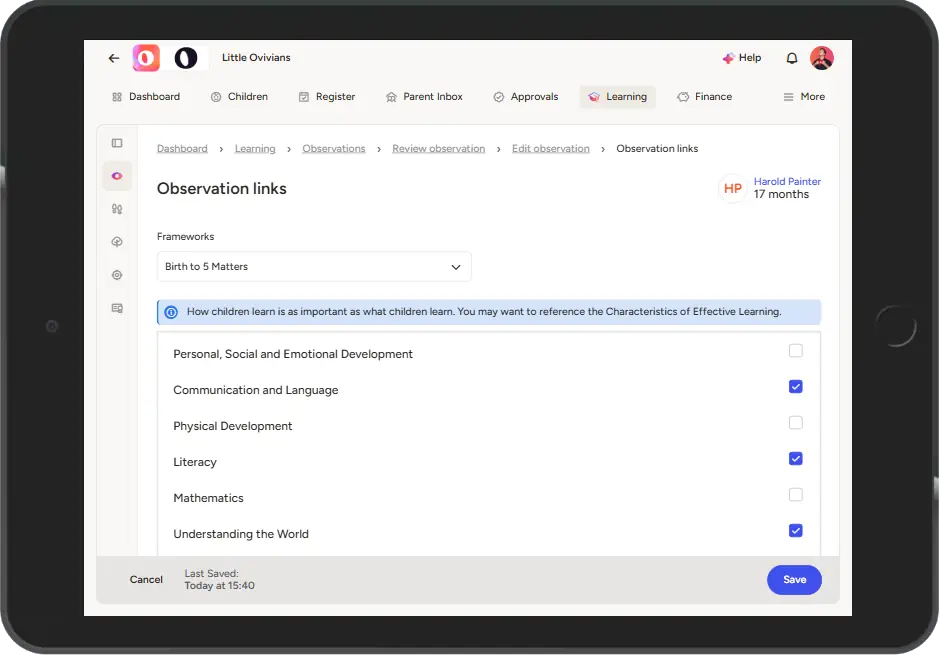939x655 pixels.
Task: Click the back arrow in the header
Action: (114, 58)
